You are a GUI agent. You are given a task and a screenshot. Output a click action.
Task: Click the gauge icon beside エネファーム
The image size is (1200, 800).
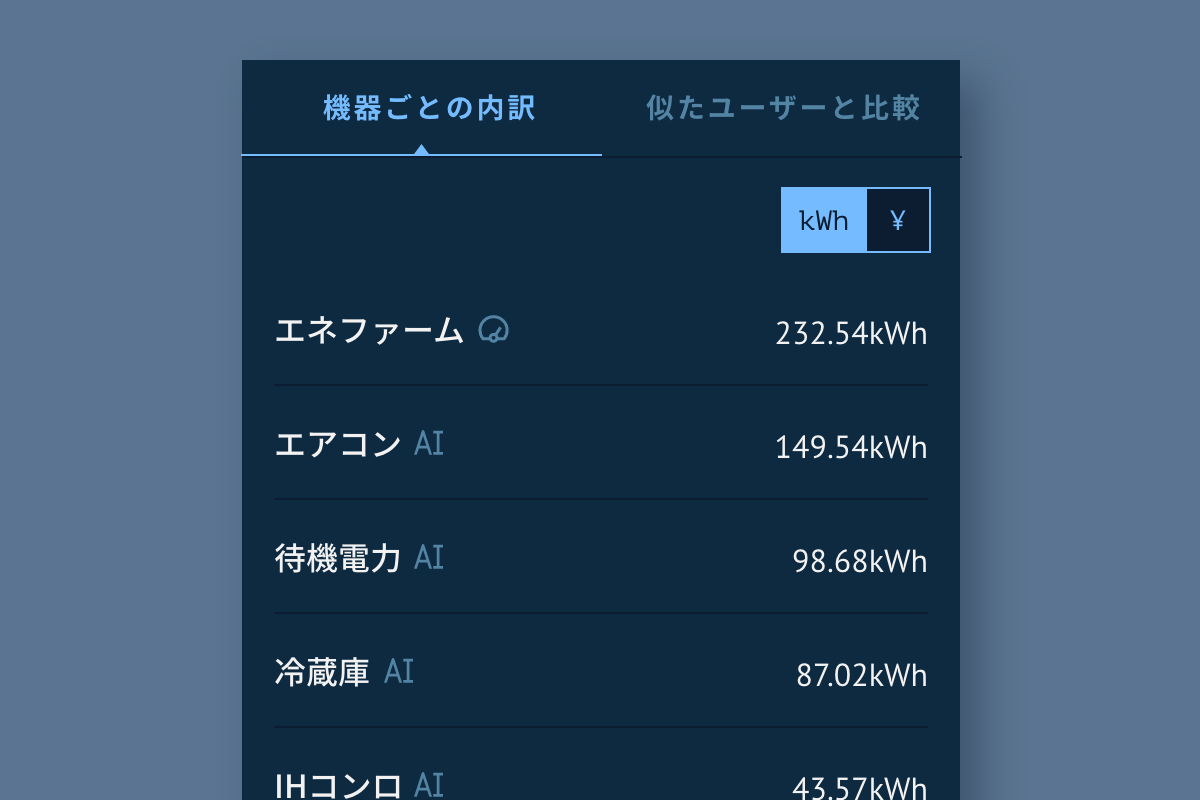(x=494, y=329)
